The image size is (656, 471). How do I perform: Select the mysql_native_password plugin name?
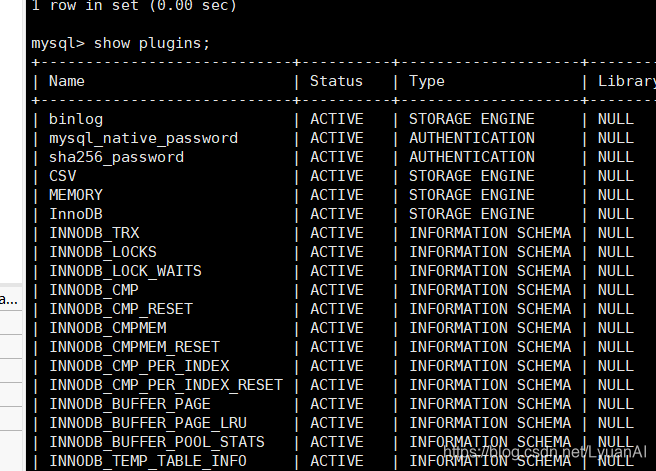pyautogui.click(x=144, y=138)
